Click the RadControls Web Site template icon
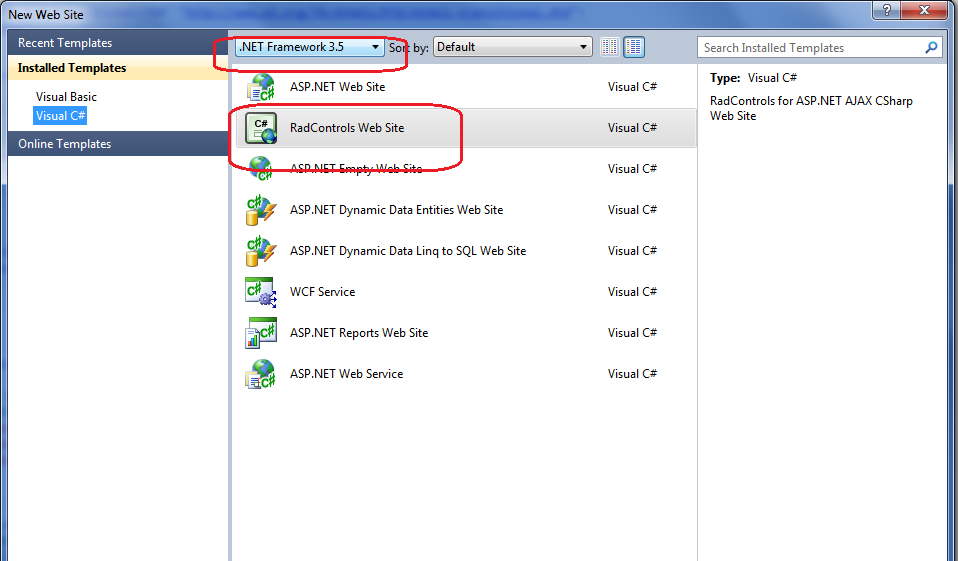Screen dimensions: 958x561 [x=261, y=128]
